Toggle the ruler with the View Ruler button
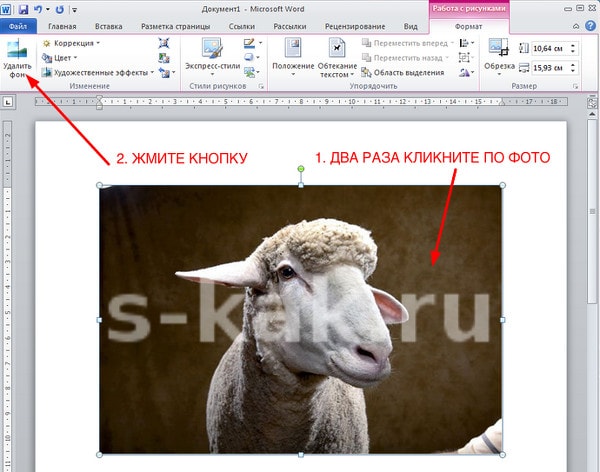Viewport: 600px width, 472px height. [592, 102]
